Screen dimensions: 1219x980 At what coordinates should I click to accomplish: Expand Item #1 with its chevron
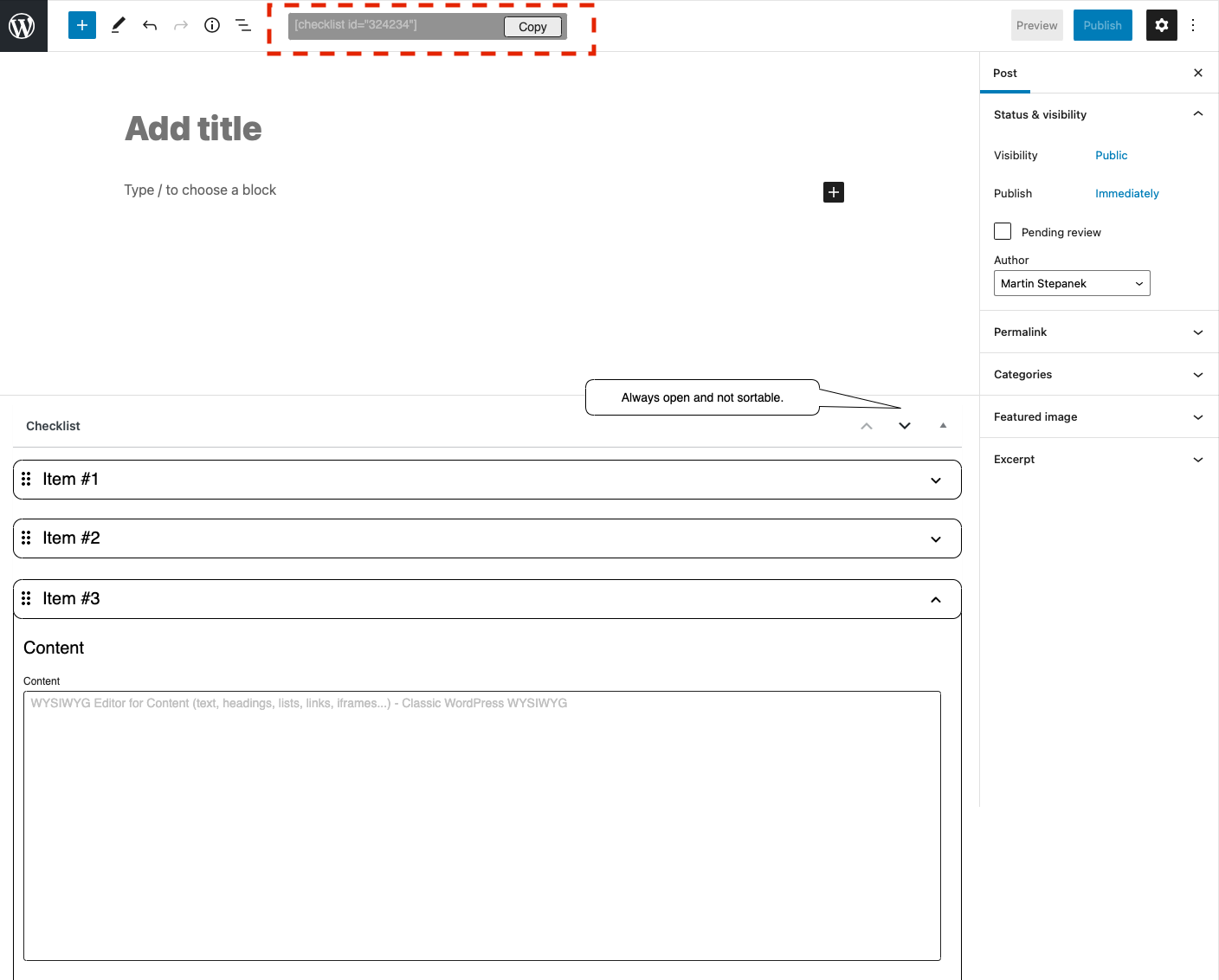(x=935, y=480)
